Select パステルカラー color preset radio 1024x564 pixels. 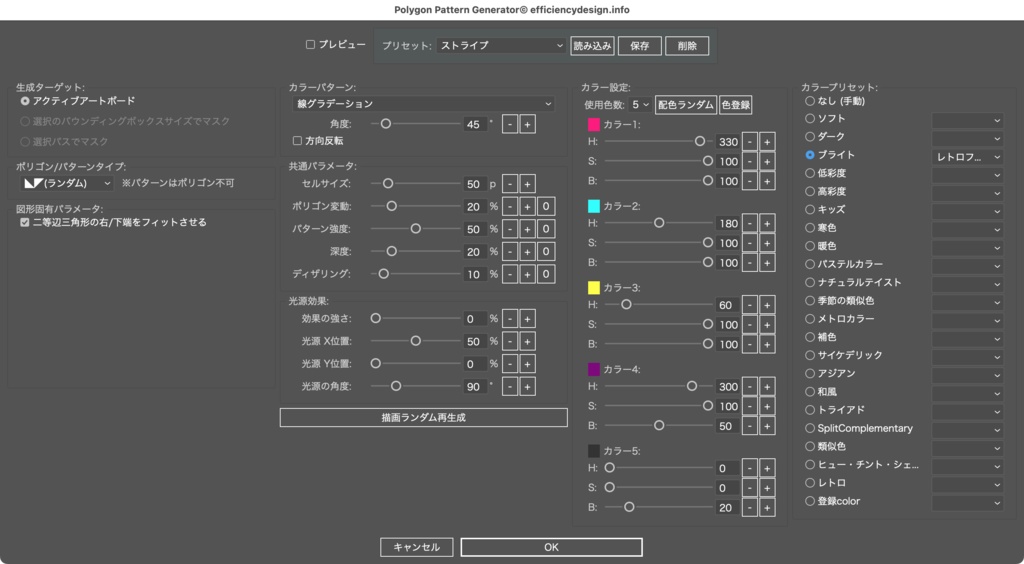(810, 264)
